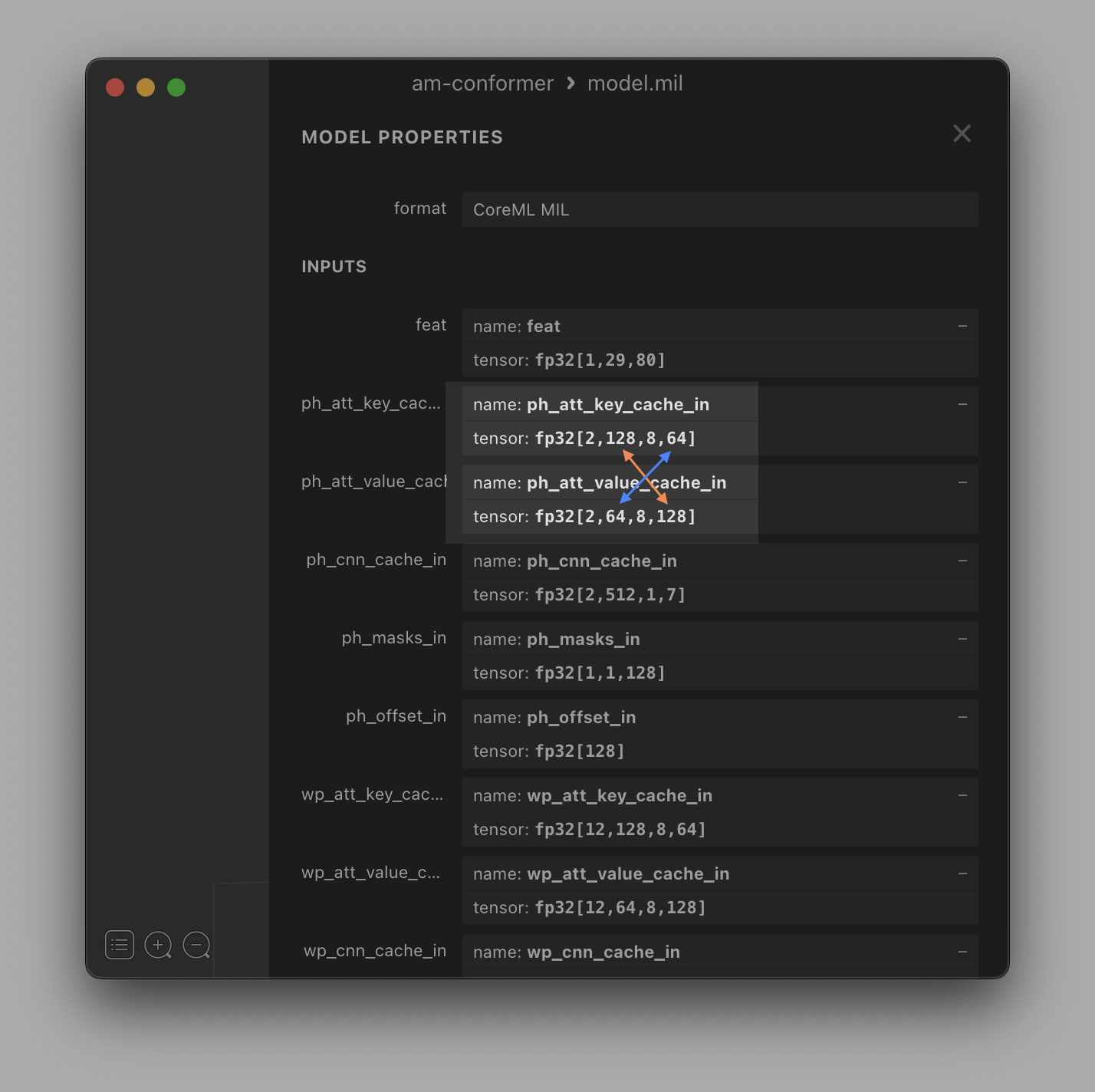This screenshot has height=1092, width=1095.
Task: Click the feat label on left
Action: point(431,325)
